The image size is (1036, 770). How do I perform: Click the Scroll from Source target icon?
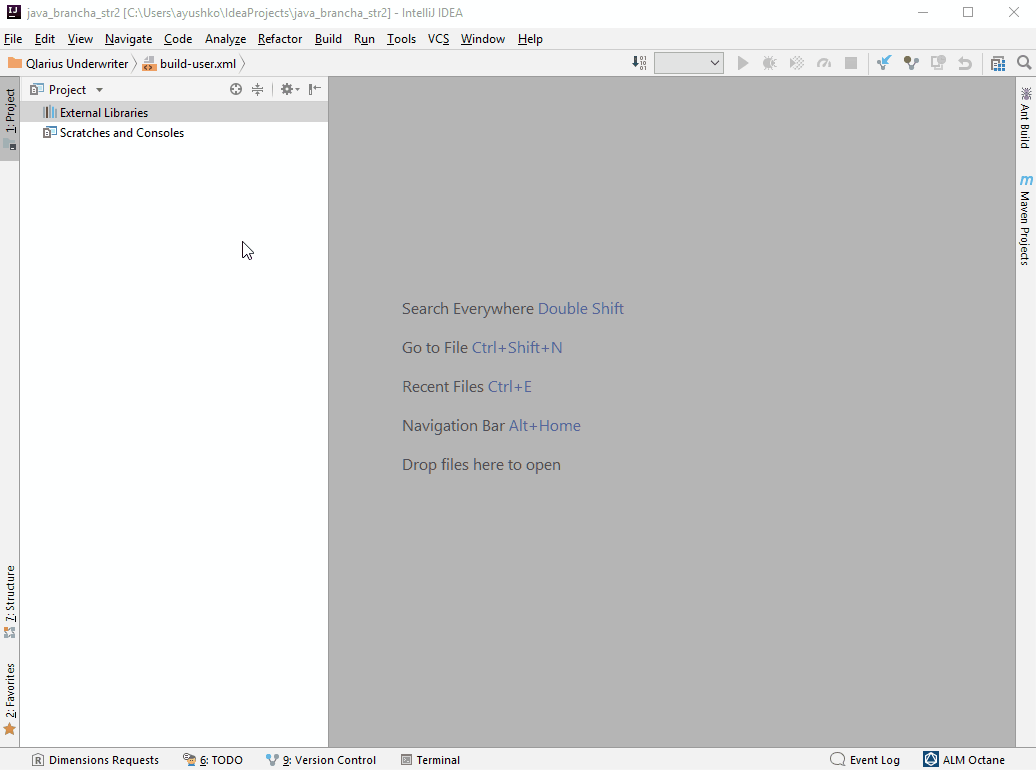click(236, 89)
